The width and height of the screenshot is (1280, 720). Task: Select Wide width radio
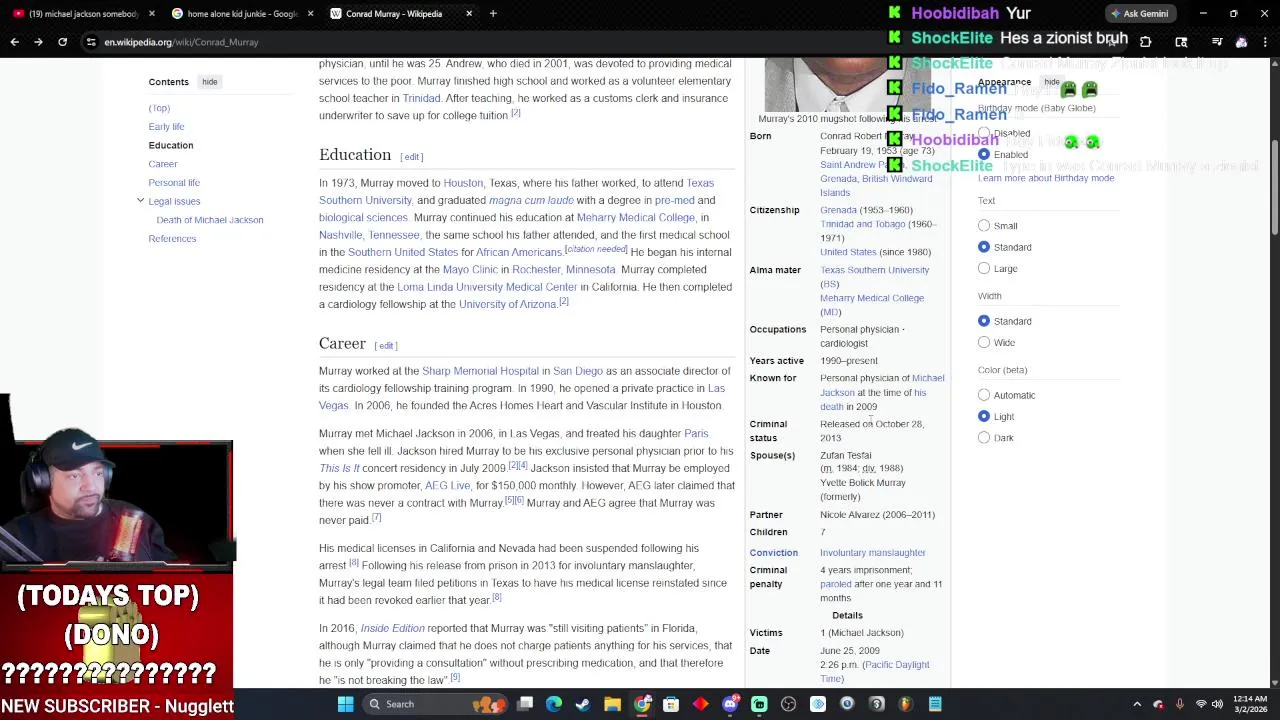pos(984,343)
